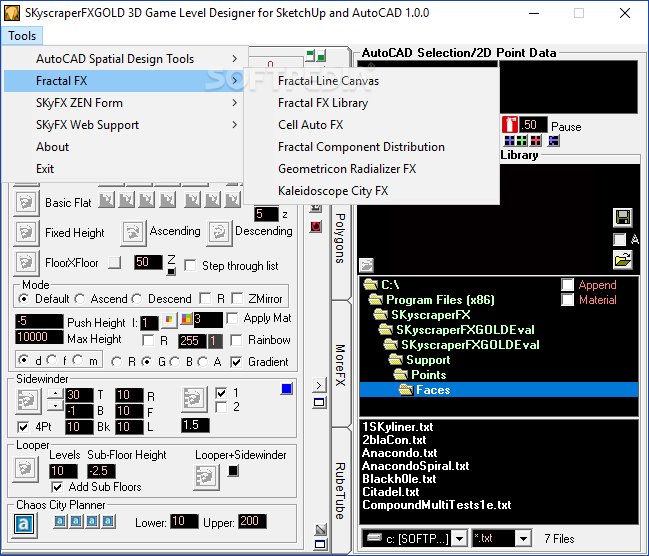The height and width of the screenshot is (556, 649).
Task: Click the colorful grid icon beside value 3
Action: pyautogui.click(x=187, y=319)
